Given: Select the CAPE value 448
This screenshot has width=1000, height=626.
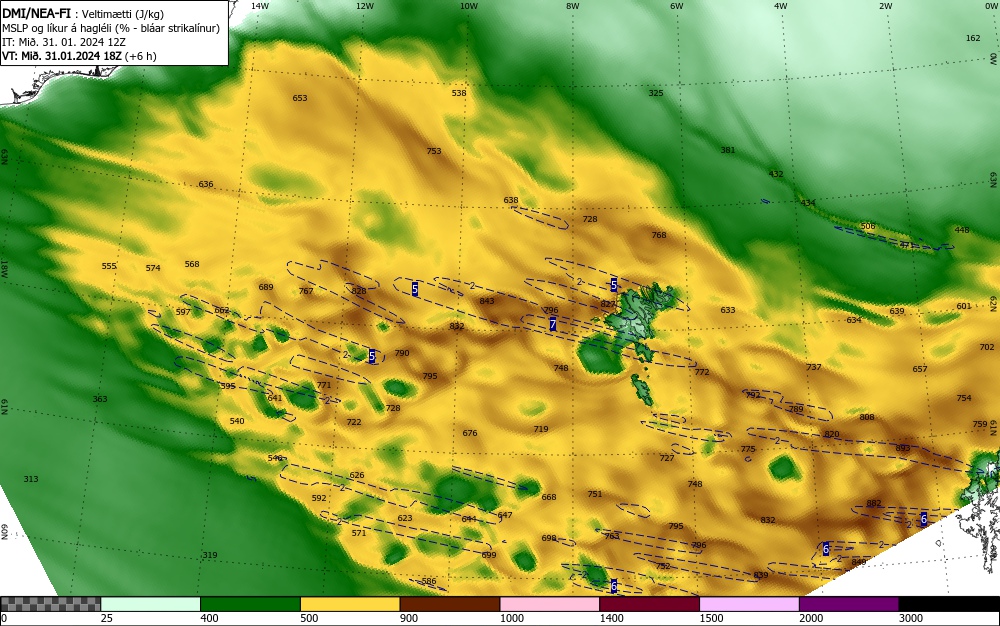Looking at the screenshot, I should click(962, 230).
